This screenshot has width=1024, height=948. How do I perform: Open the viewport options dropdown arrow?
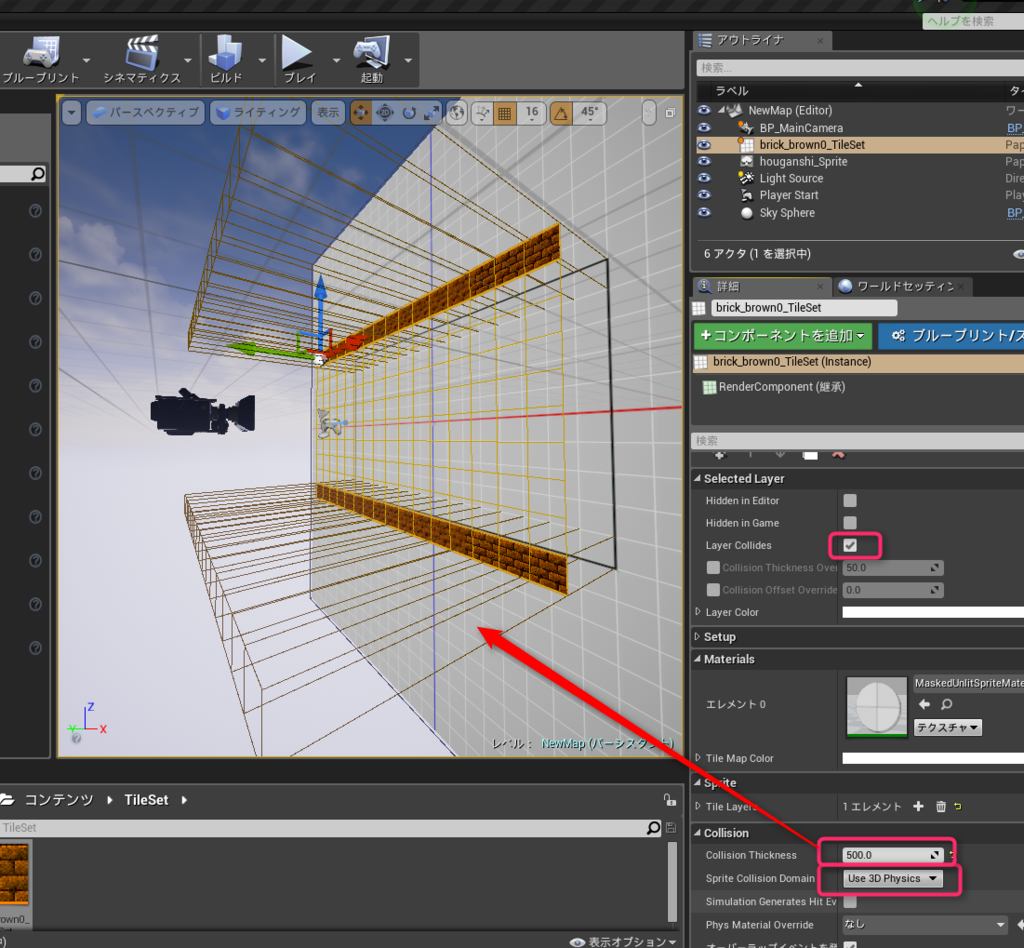[72, 113]
